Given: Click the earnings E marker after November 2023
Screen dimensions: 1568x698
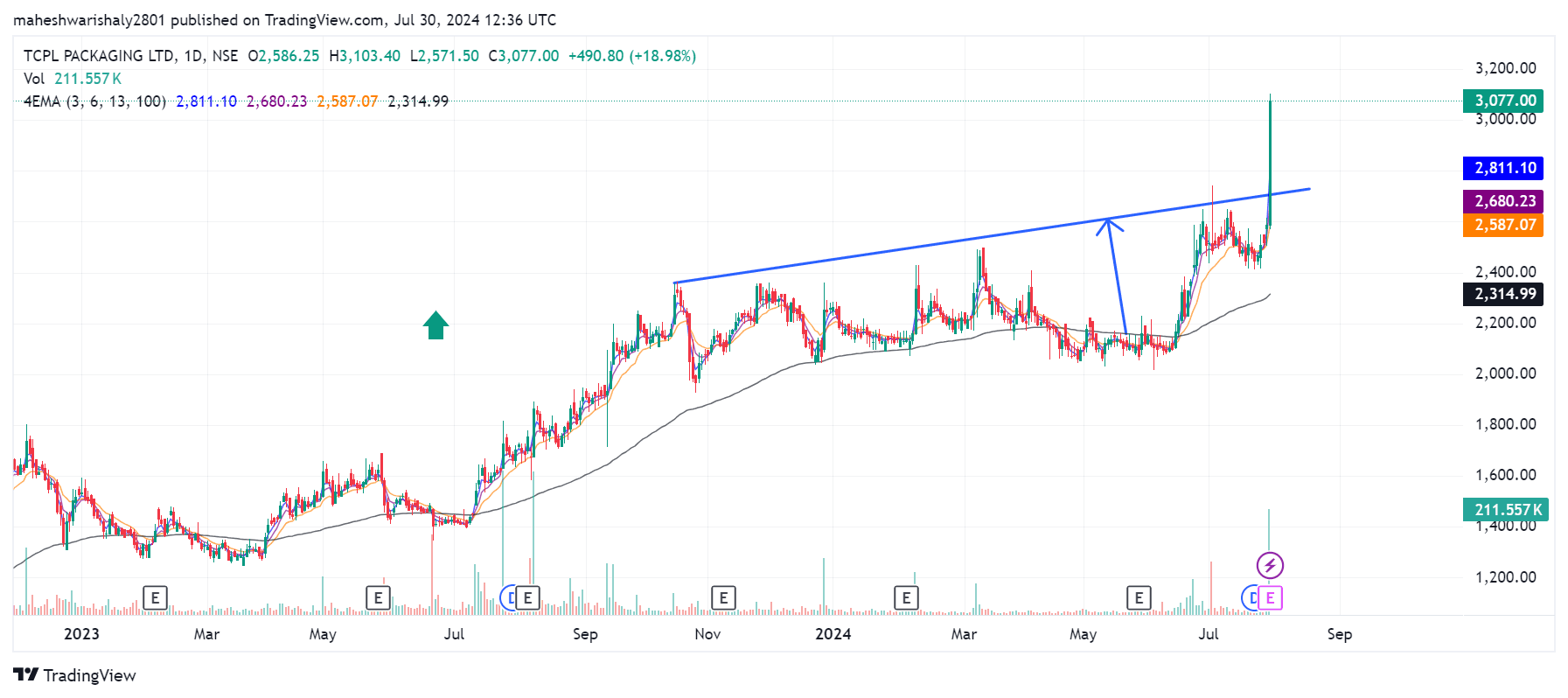Looking at the screenshot, I should coord(723,598).
